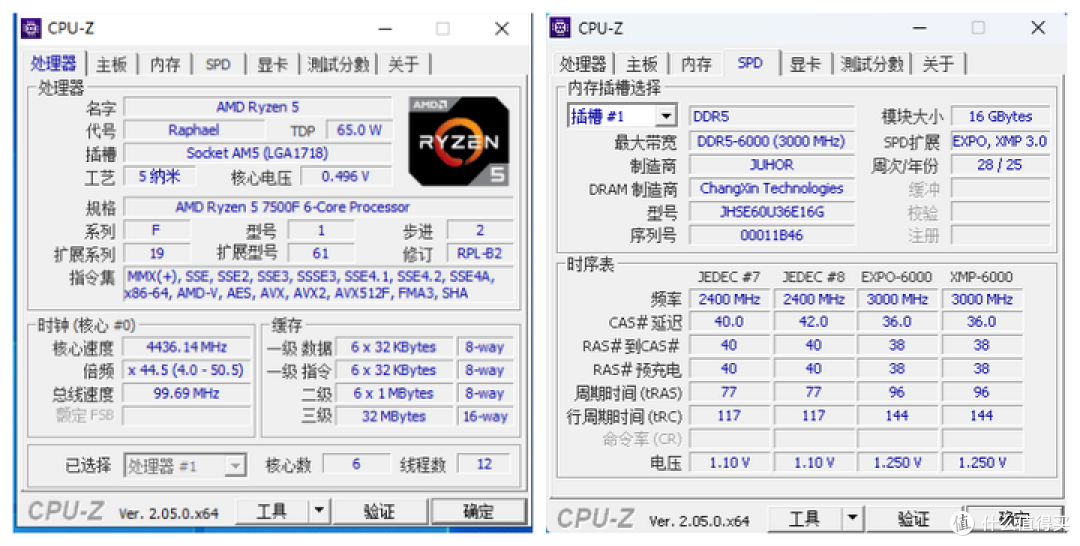Click DRAM manufacturer 'ChangXin Technologies'

[x=772, y=189]
